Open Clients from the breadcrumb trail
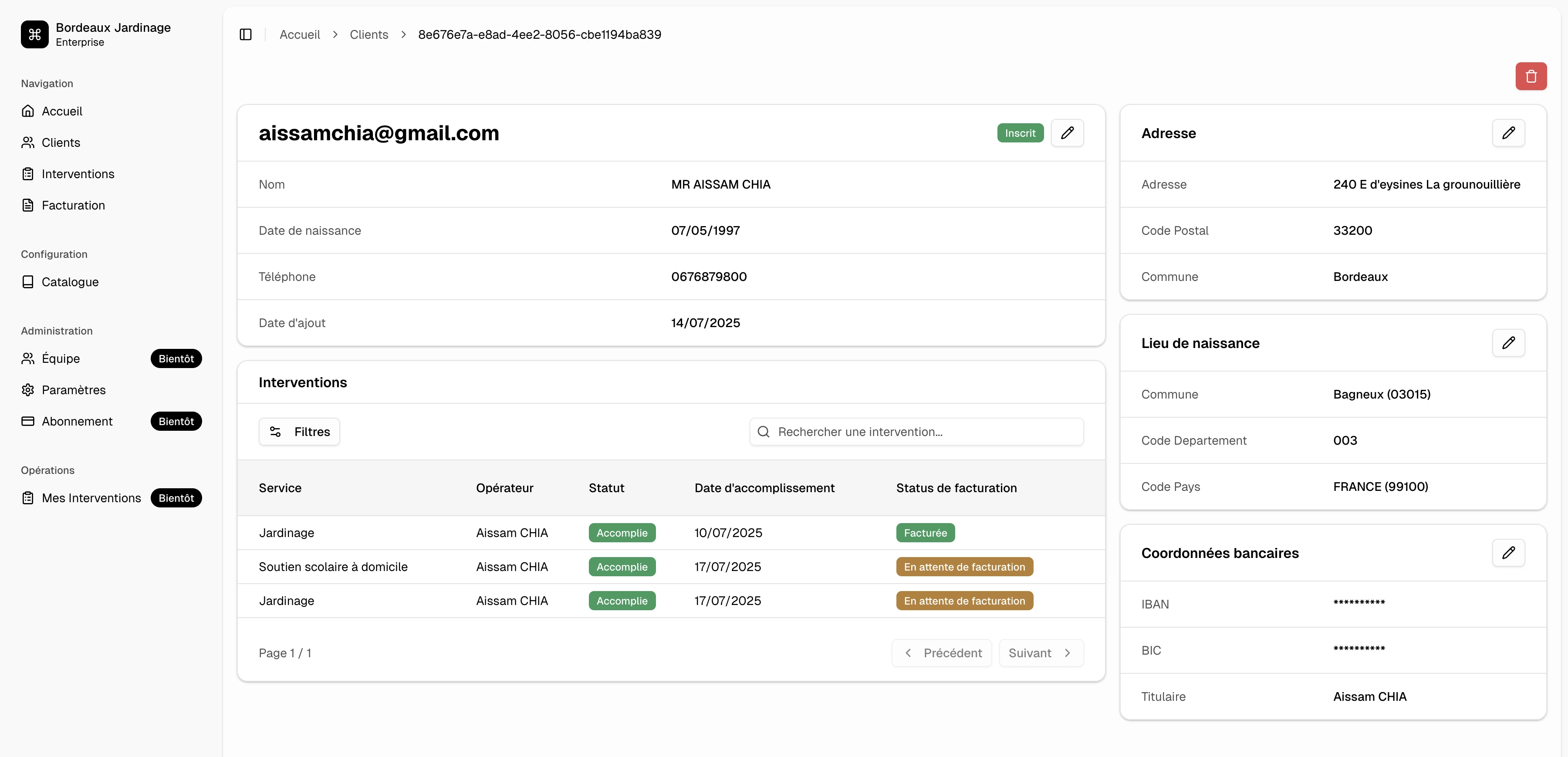This screenshot has width=1568, height=757. click(369, 34)
